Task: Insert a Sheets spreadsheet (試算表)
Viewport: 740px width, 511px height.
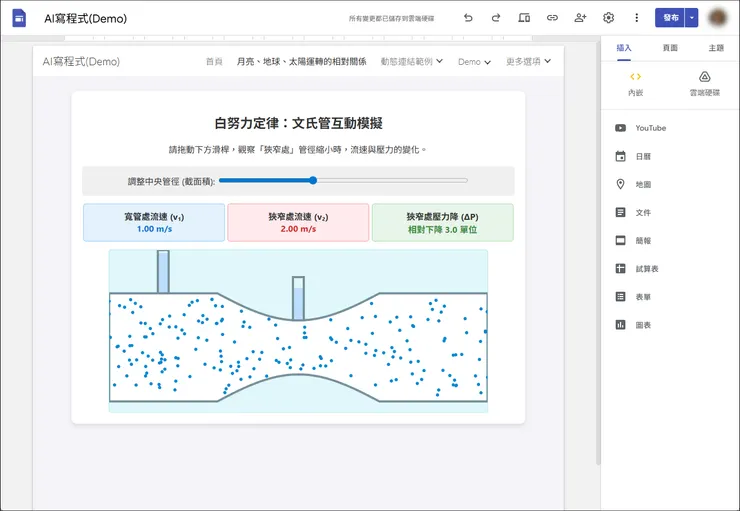Action: pos(637,268)
